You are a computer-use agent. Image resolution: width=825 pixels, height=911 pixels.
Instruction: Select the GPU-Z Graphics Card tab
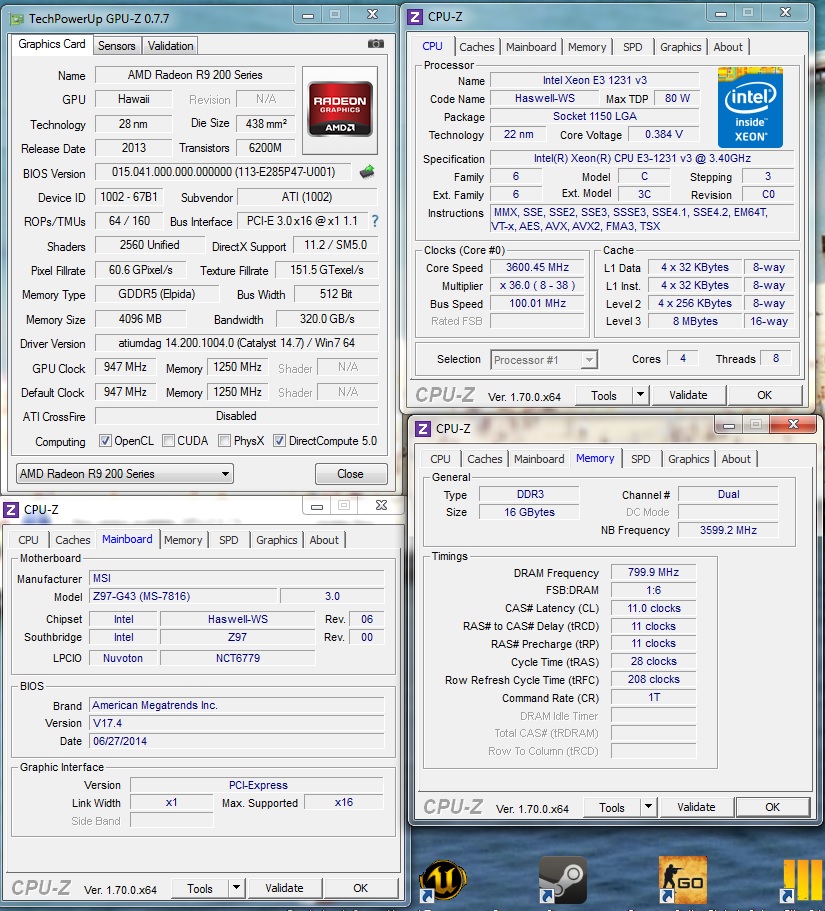point(52,44)
